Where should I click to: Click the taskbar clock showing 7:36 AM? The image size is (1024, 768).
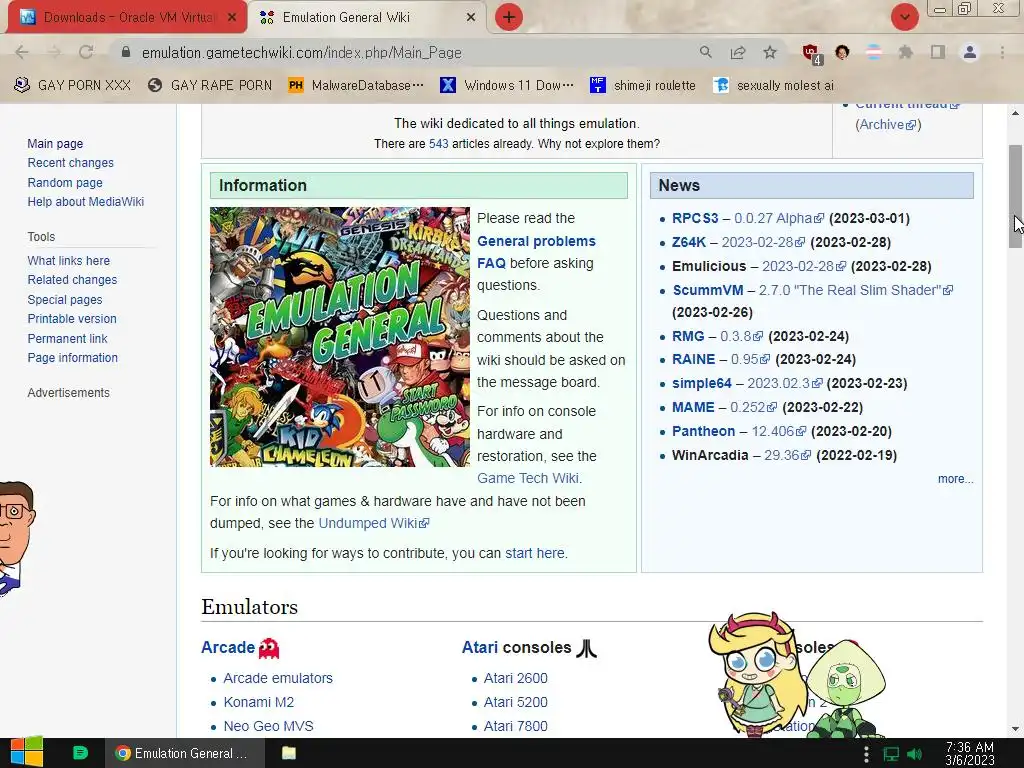pyautogui.click(x=970, y=753)
